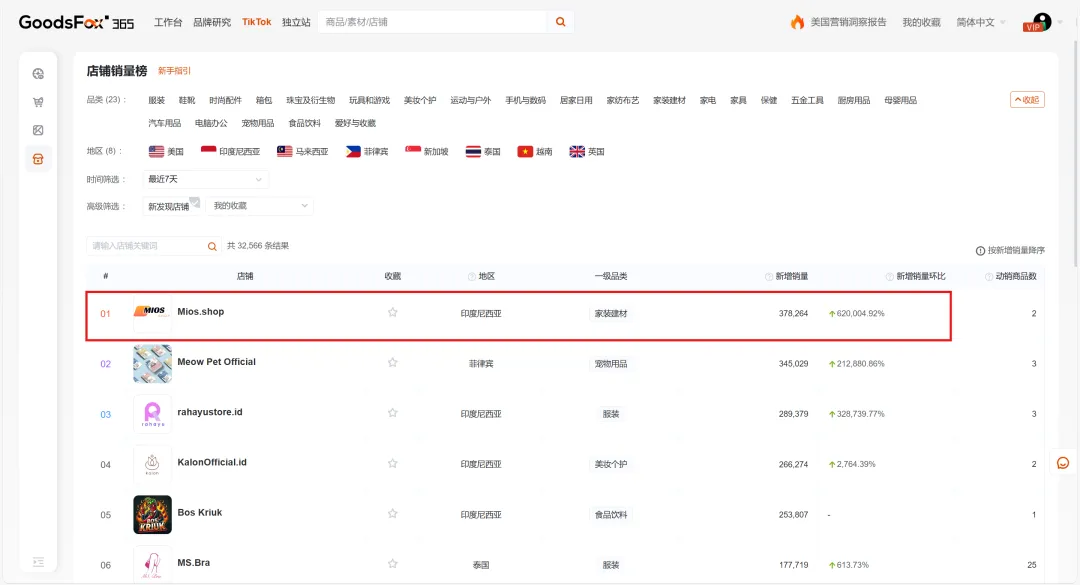
Task: Open the 最近7天 time filter dropdown
Action: click(205, 179)
